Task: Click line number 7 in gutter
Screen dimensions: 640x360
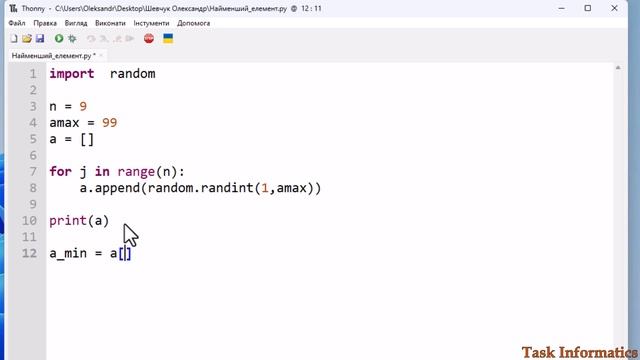Action: coord(33,171)
